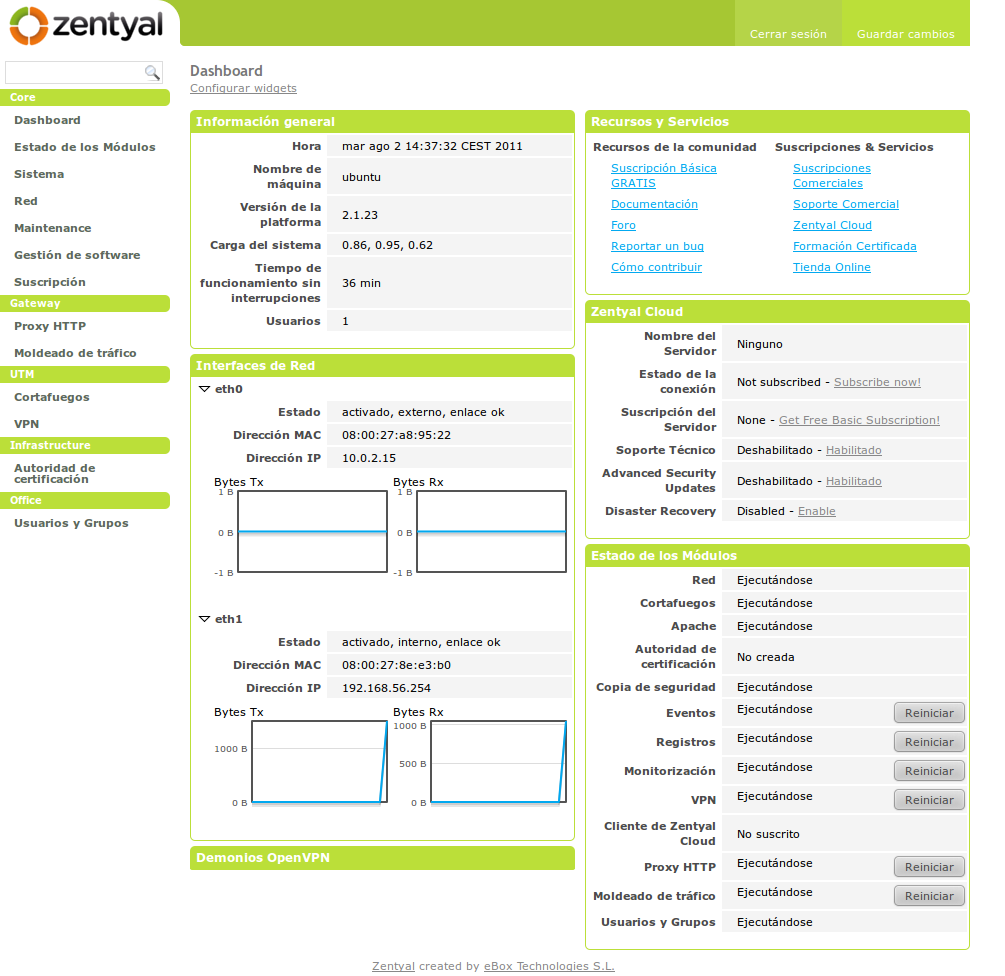The image size is (1005, 976).
Task: Restart the Moldeado de tráfico module
Action: point(929,896)
